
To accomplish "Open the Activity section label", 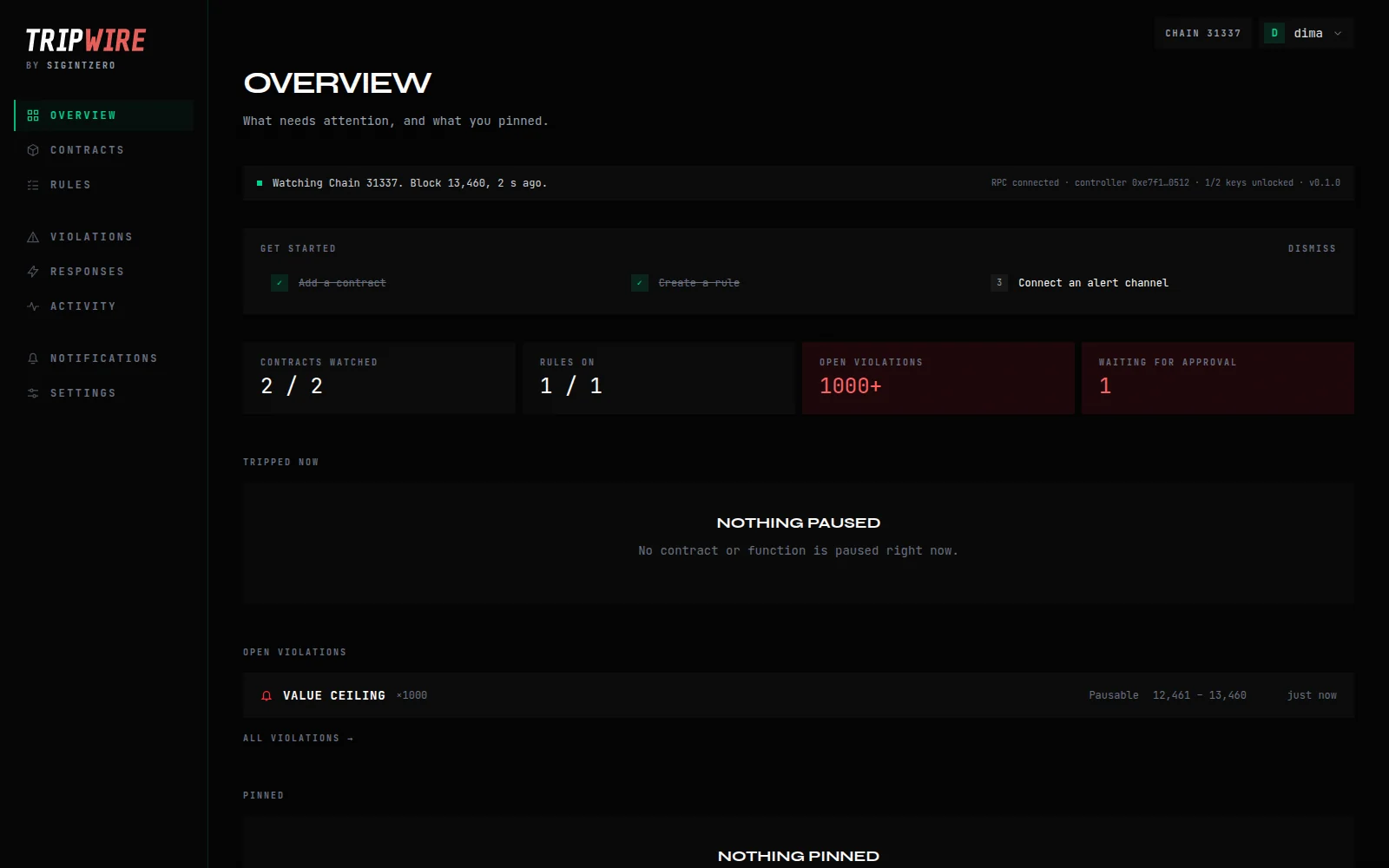I will tap(83, 306).
